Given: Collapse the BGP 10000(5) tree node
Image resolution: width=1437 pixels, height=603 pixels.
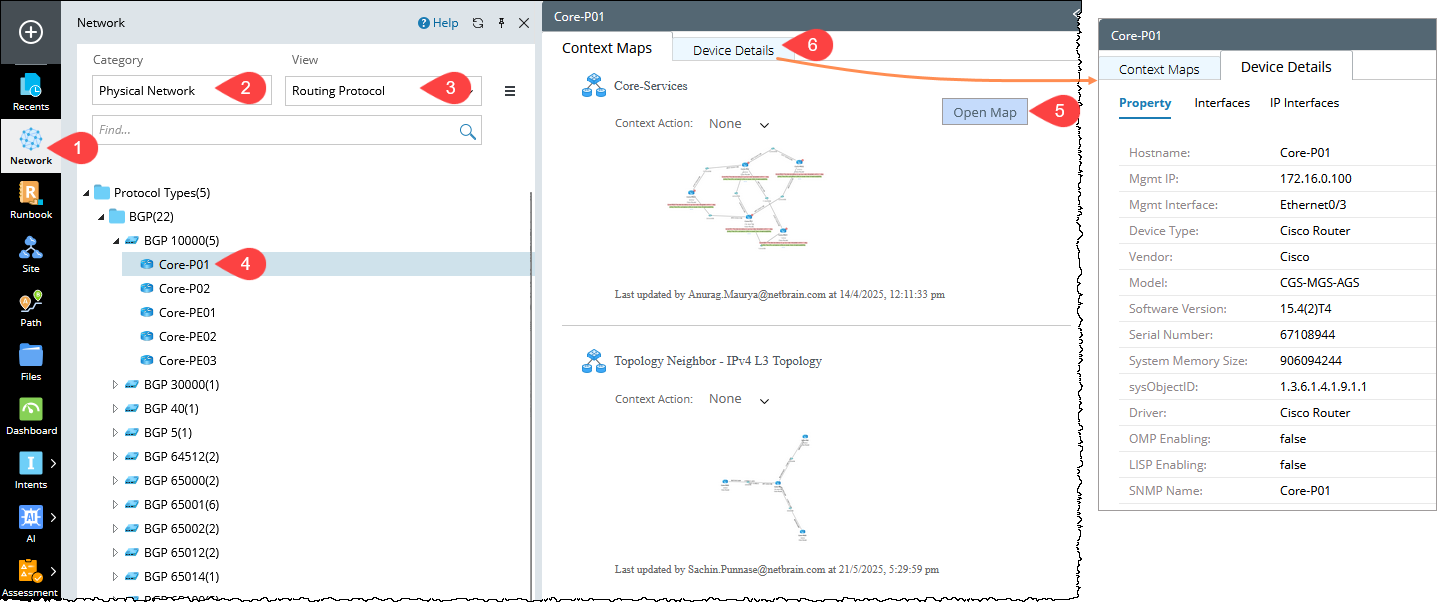Looking at the screenshot, I should point(115,241).
